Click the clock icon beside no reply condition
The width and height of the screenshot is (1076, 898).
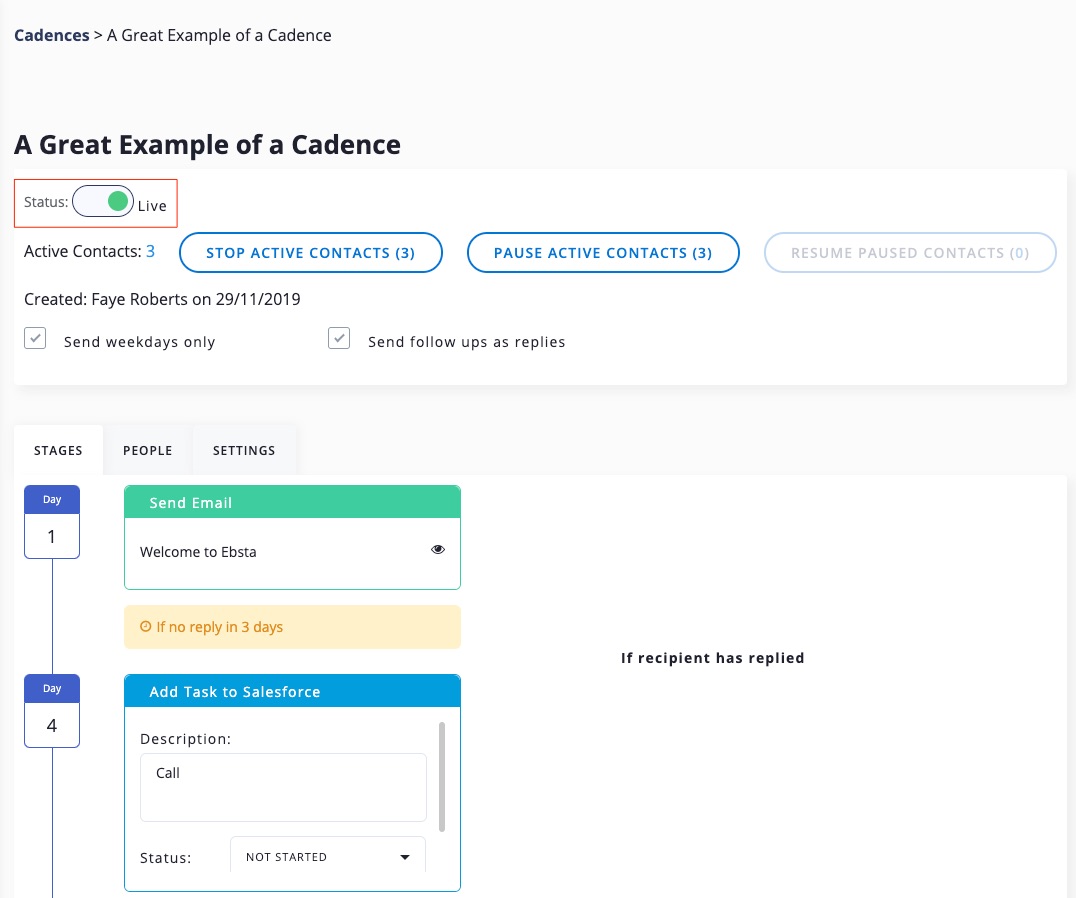coord(146,627)
